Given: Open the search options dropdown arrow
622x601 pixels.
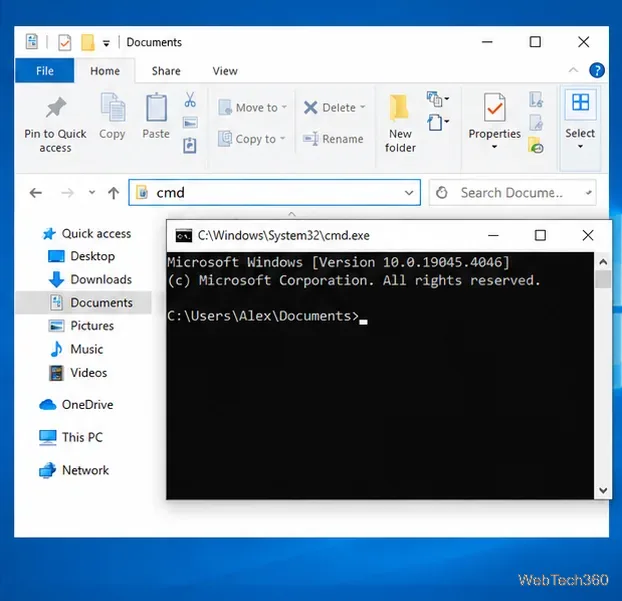Looking at the screenshot, I should tap(589, 193).
